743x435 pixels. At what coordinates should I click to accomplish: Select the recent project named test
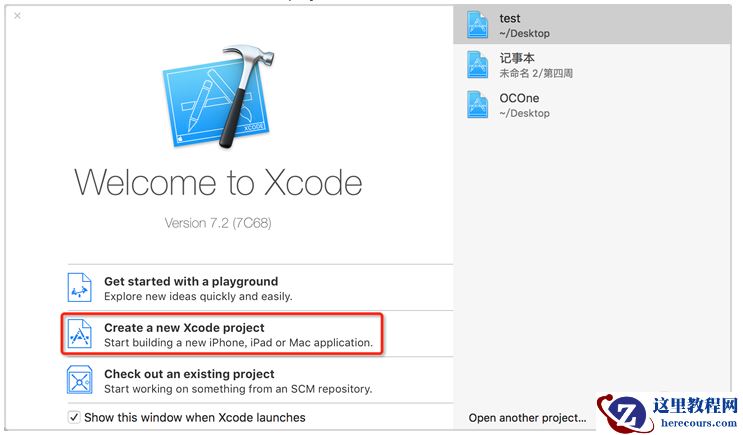point(510,18)
